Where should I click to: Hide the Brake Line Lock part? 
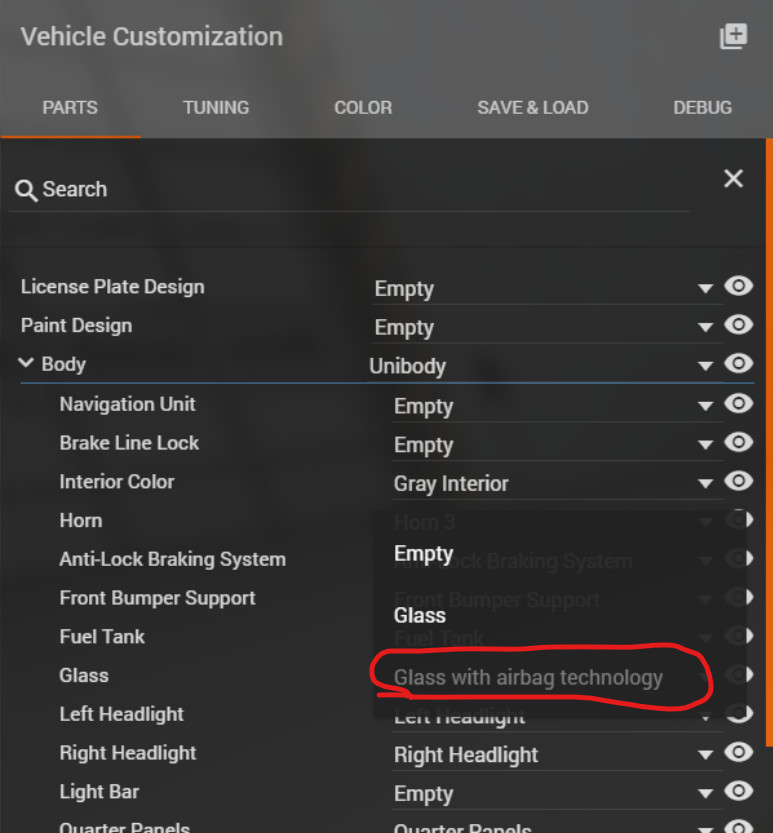pos(738,443)
